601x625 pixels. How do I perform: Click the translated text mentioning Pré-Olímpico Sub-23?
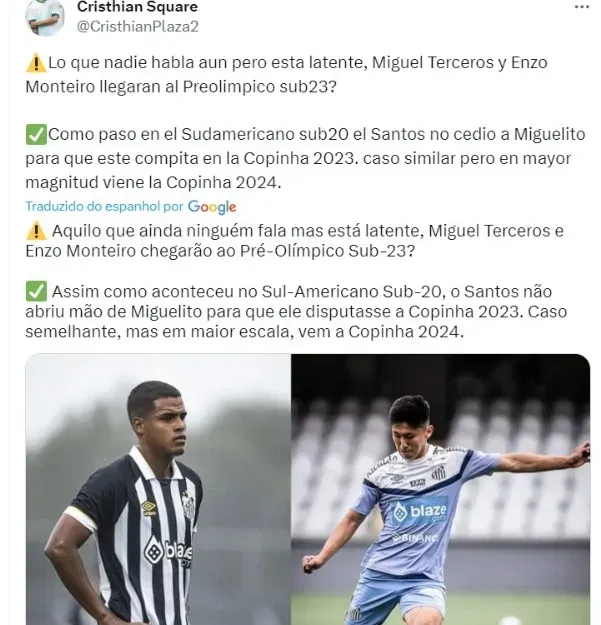pos(295,241)
